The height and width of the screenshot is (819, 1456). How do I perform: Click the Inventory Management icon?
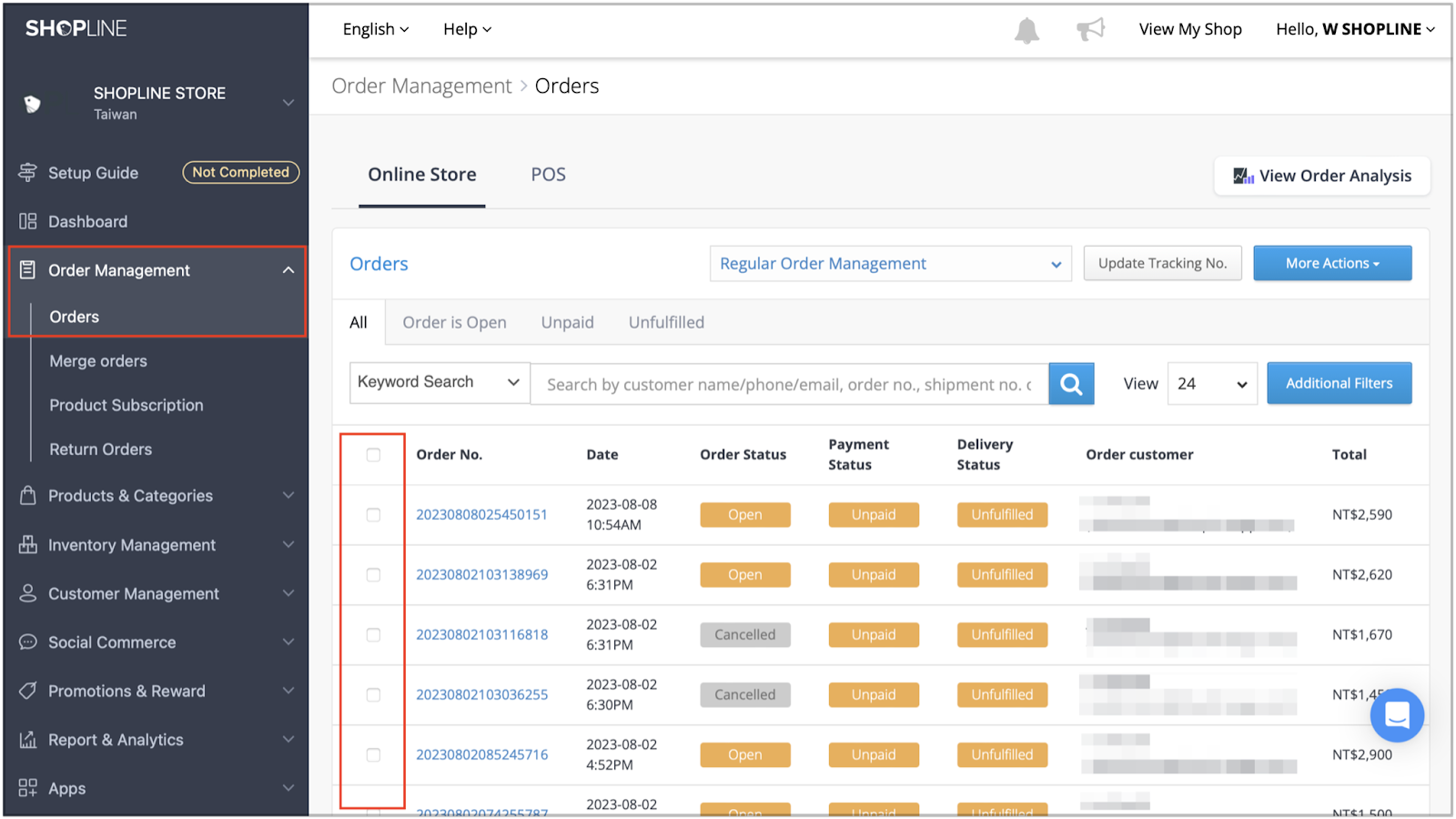[28, 544]
